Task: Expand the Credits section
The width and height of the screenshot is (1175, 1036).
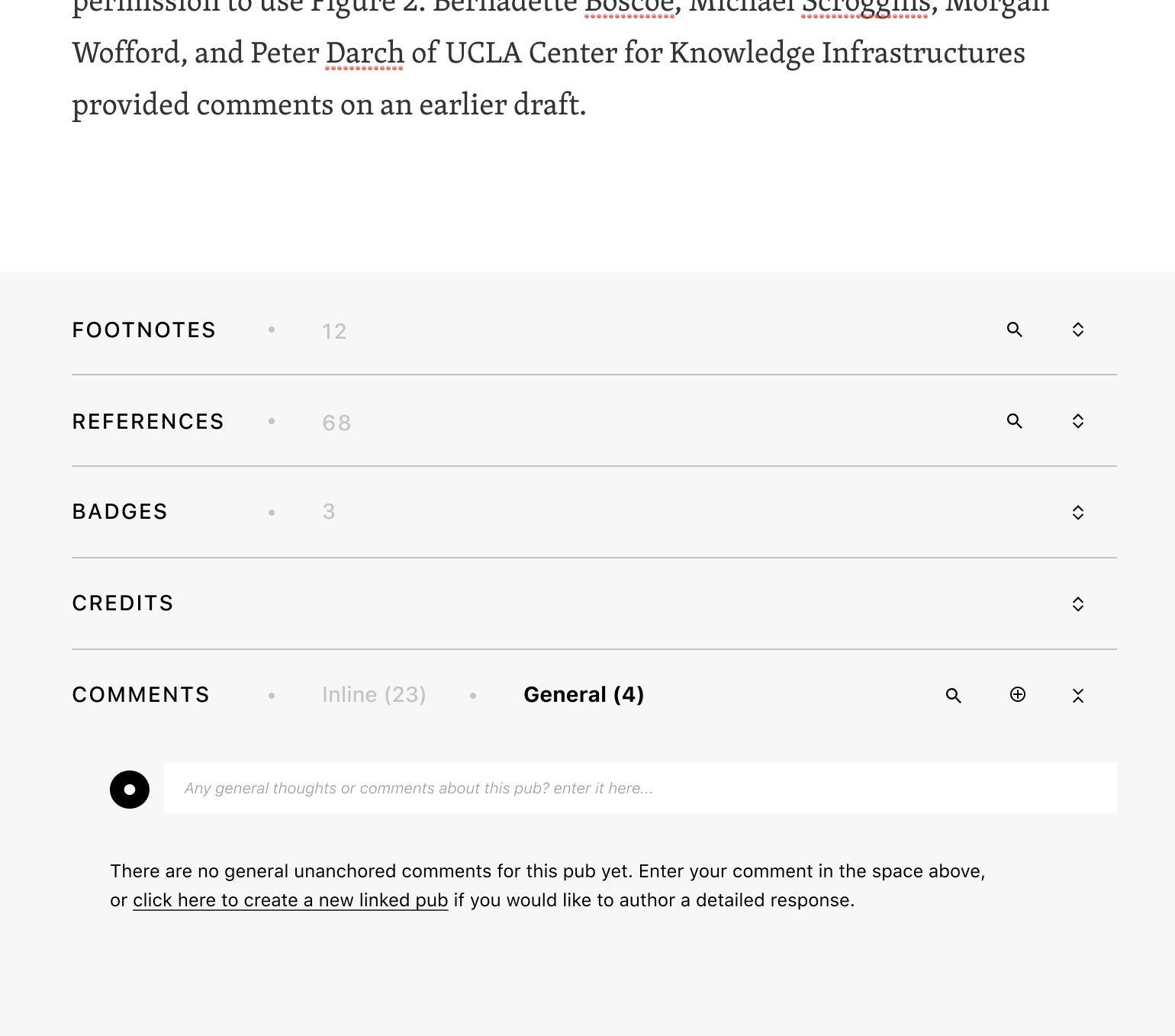Action: (1078, 603)
